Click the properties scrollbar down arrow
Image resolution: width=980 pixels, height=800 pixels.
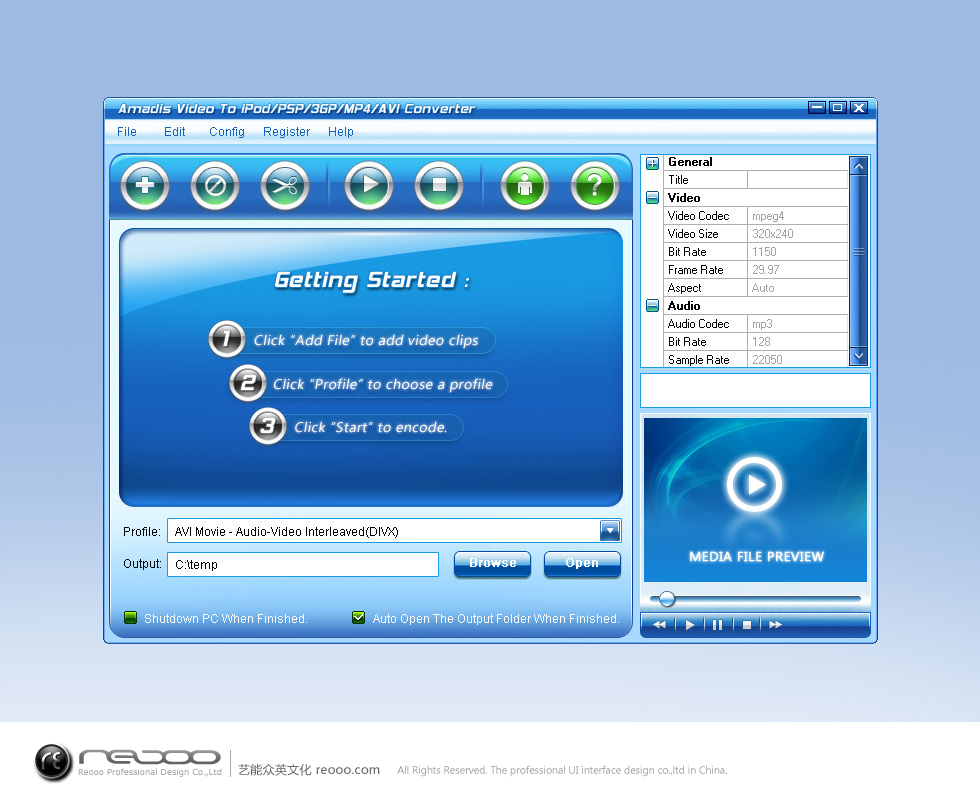859,356
